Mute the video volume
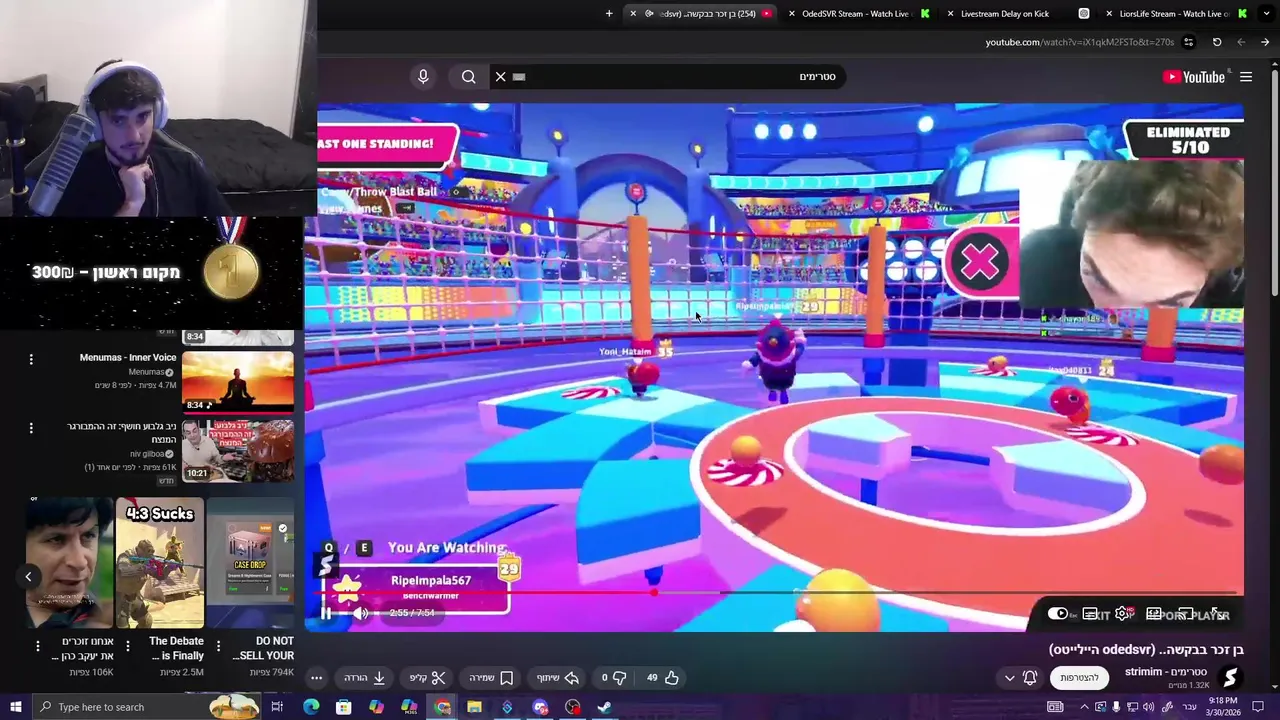Image resolution: width=1280 pixels, height=720 pixels. tap(361, 613)
